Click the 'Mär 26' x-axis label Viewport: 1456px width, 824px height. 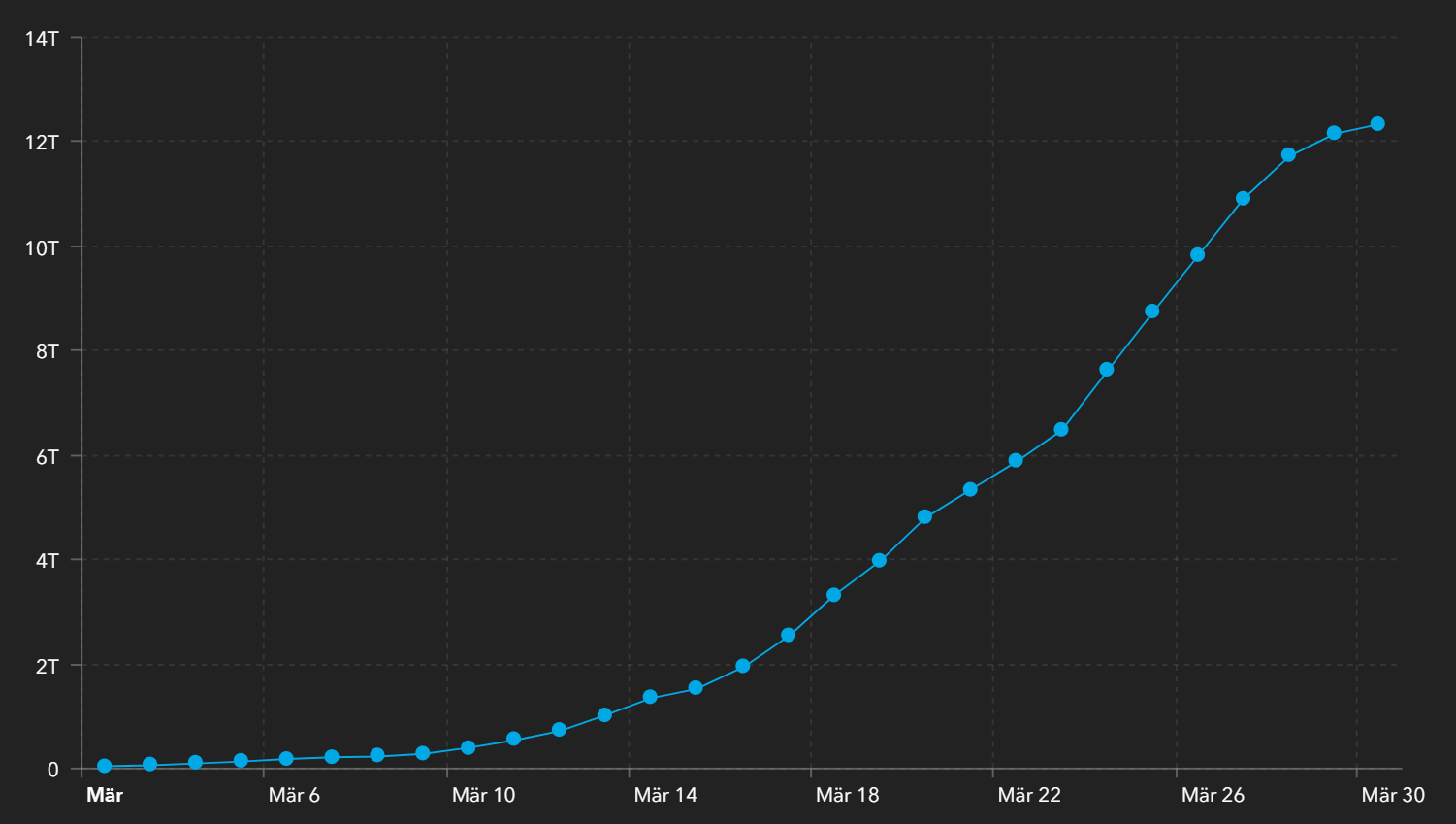pos(1213,796)
